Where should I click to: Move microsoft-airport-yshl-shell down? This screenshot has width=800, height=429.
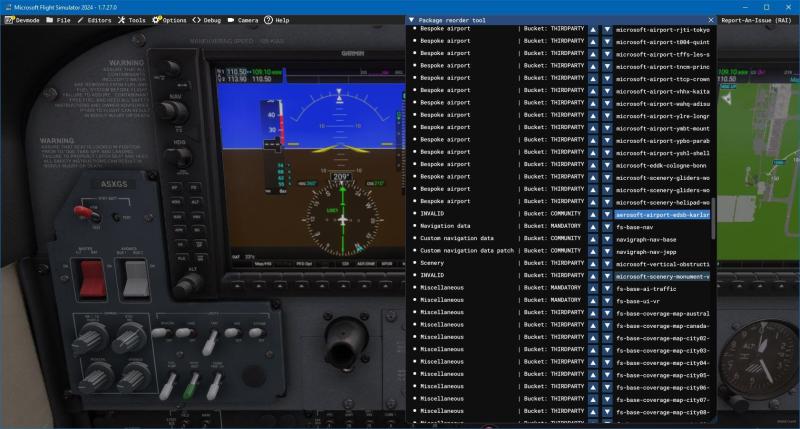tap(607, 153)
